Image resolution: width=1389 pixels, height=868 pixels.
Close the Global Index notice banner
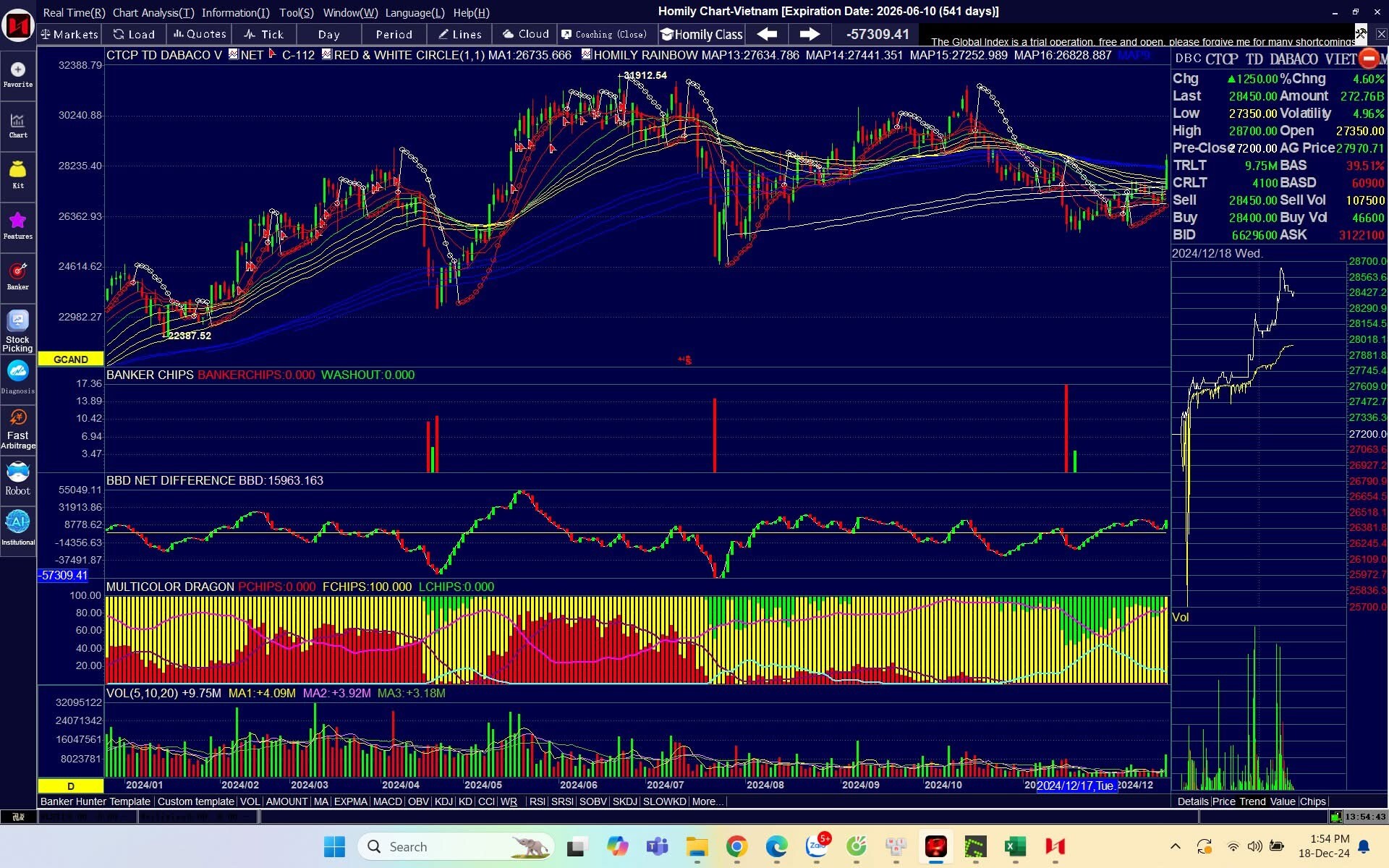pyautogui.click(x=1381, y=33)
